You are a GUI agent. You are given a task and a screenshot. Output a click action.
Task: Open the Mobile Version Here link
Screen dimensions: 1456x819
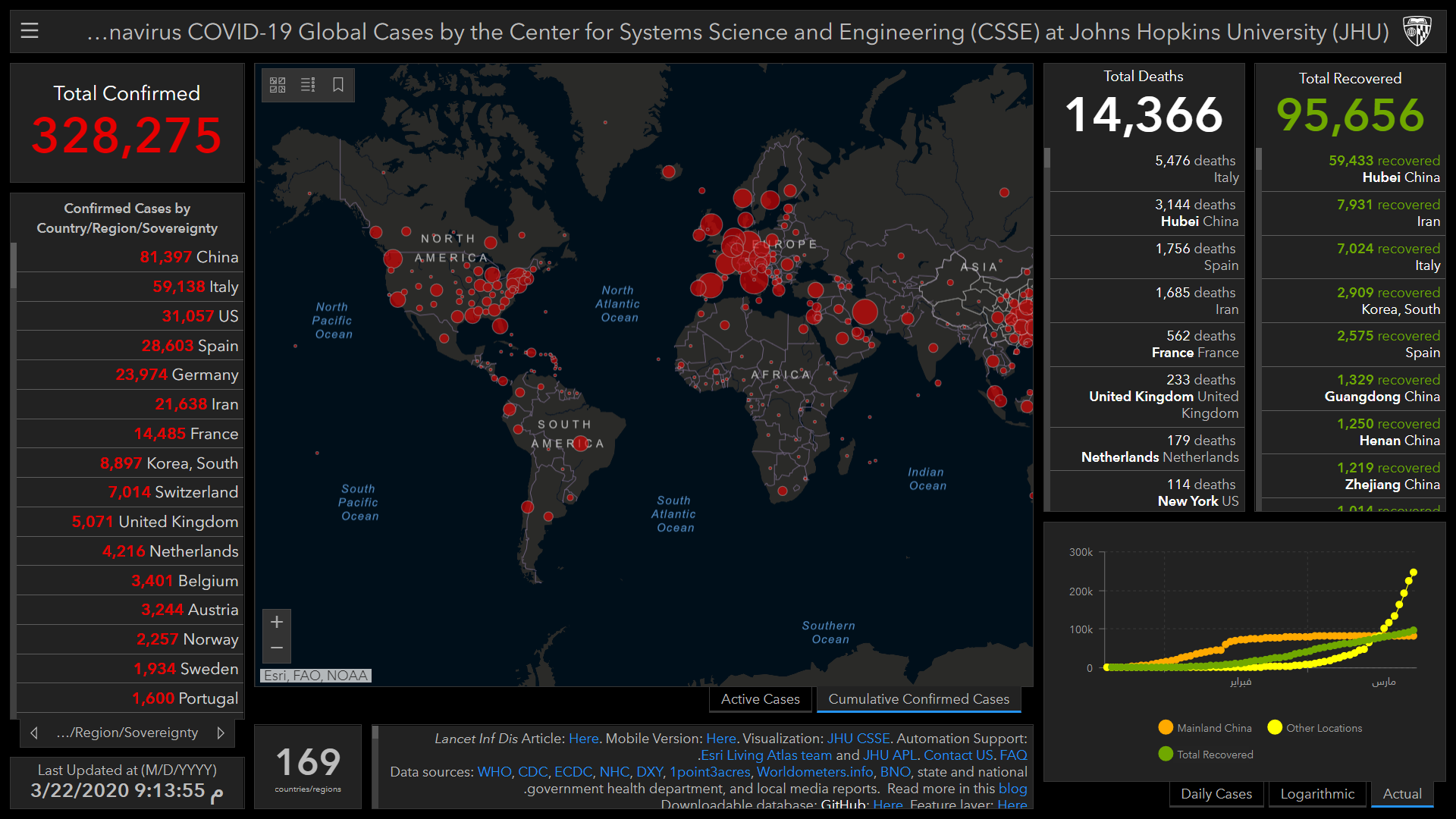[x=720, y=739]
